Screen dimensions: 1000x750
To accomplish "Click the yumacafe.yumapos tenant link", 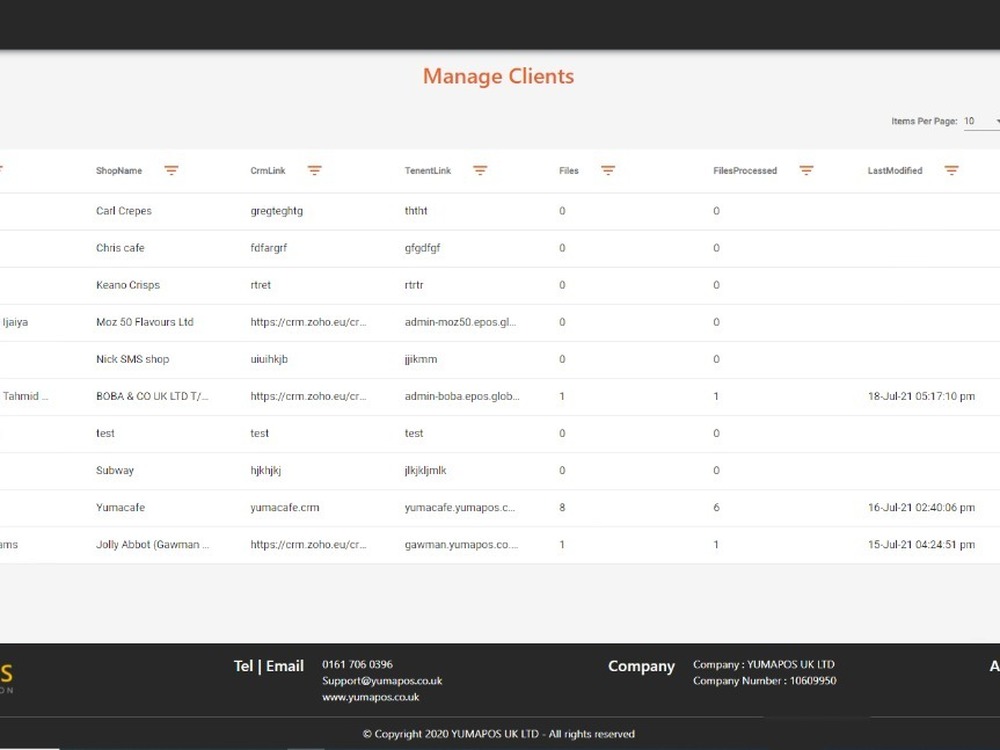I will 460,507.
